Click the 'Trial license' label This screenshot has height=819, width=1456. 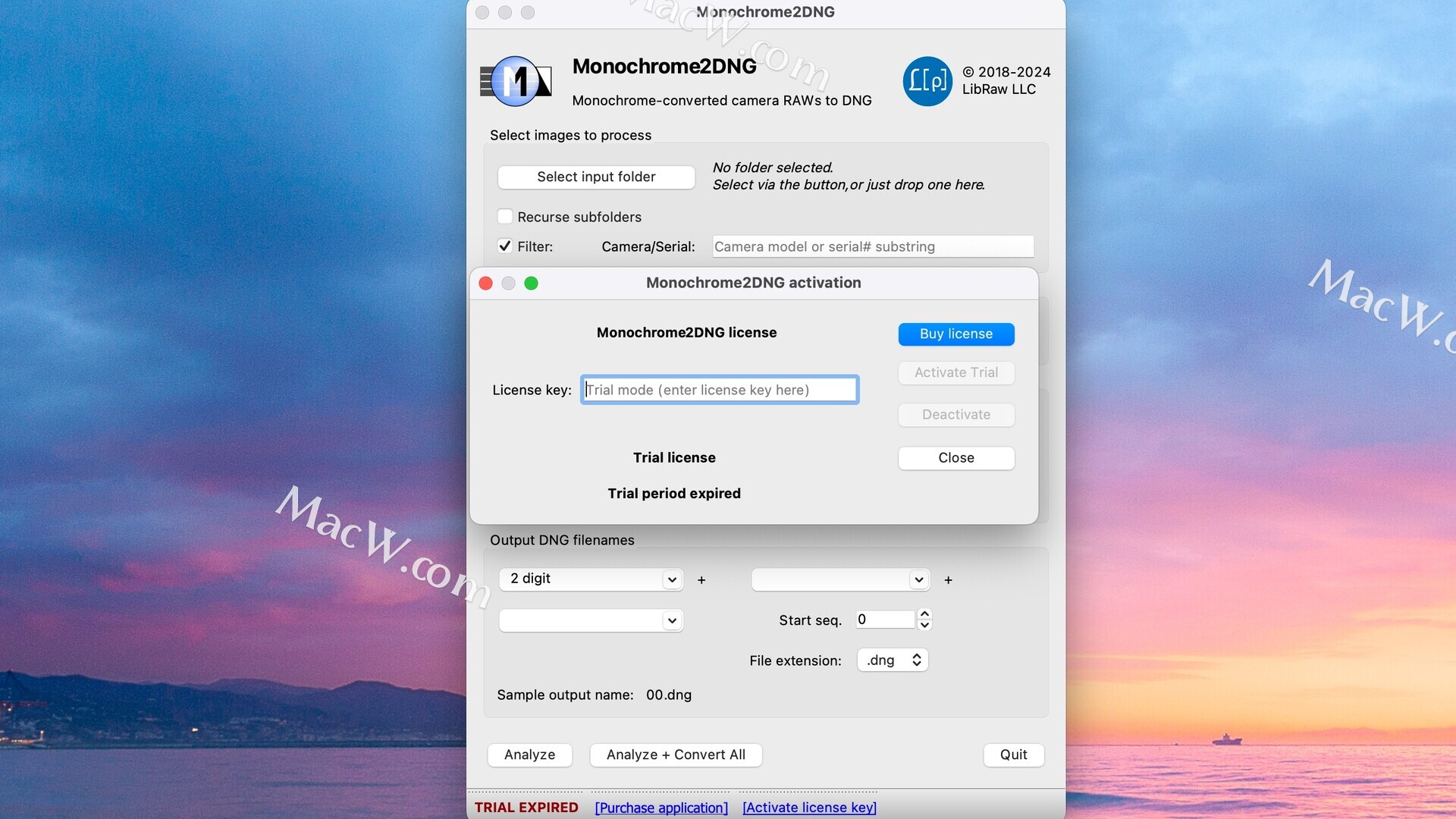(674, 458)
